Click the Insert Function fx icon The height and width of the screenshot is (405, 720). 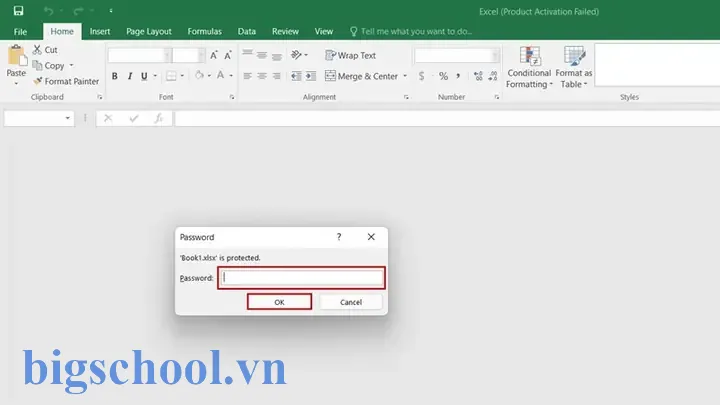pos(158,118)
